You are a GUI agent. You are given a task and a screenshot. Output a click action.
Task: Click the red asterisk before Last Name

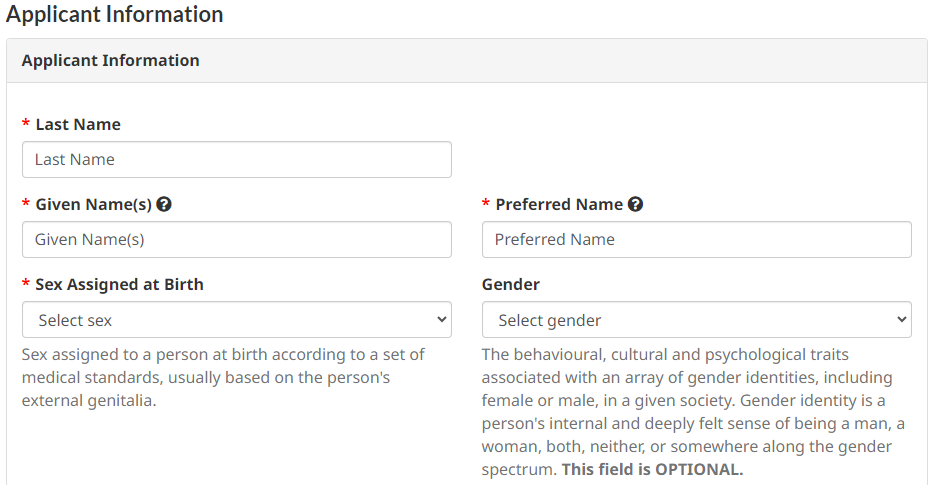point(26,125)
